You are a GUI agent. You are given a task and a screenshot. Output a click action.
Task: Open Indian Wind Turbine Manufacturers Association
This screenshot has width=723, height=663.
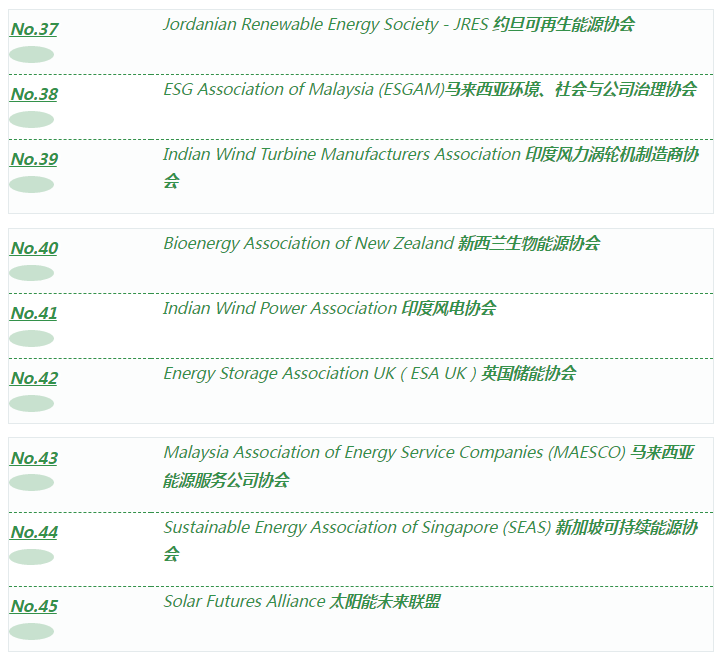click(430, 155)
